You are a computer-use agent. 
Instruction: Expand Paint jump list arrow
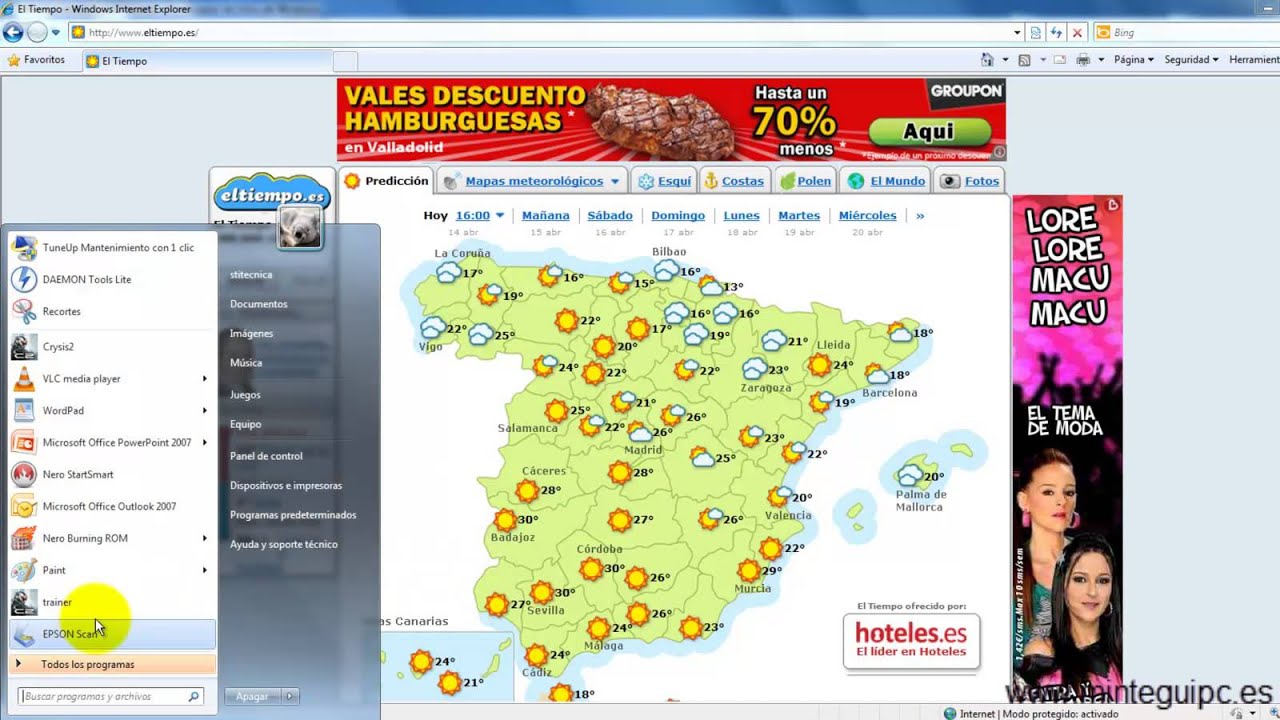tap(205, 570)
